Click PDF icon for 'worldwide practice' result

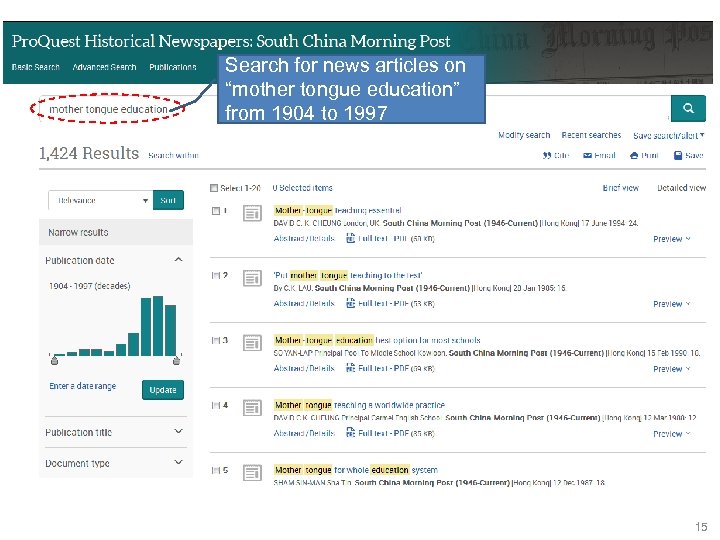coord(350,433)
